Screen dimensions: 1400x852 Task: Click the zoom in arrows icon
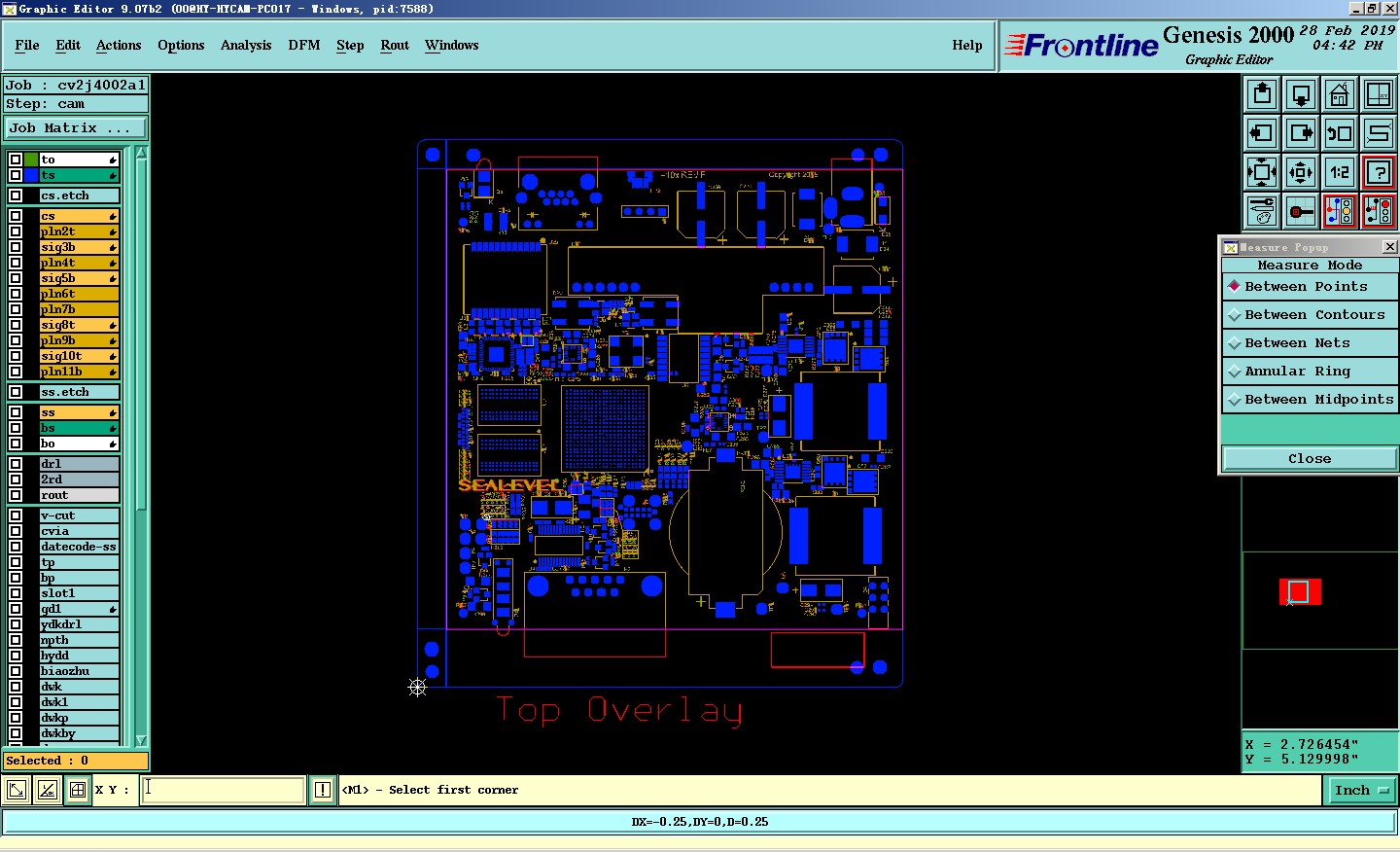(x=1262, y=172)
